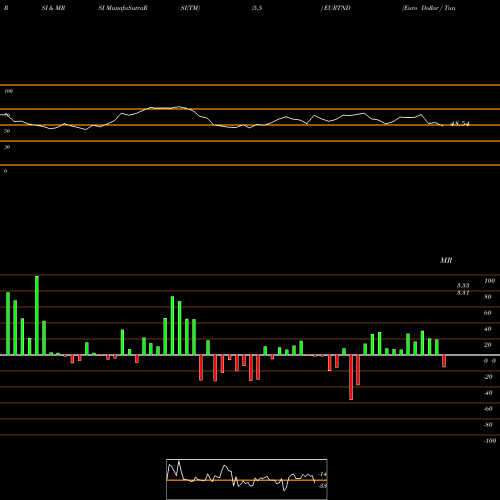Click the MR axis label 40
The width and height of the screenshot is (500, 500).
coord(488,329)
